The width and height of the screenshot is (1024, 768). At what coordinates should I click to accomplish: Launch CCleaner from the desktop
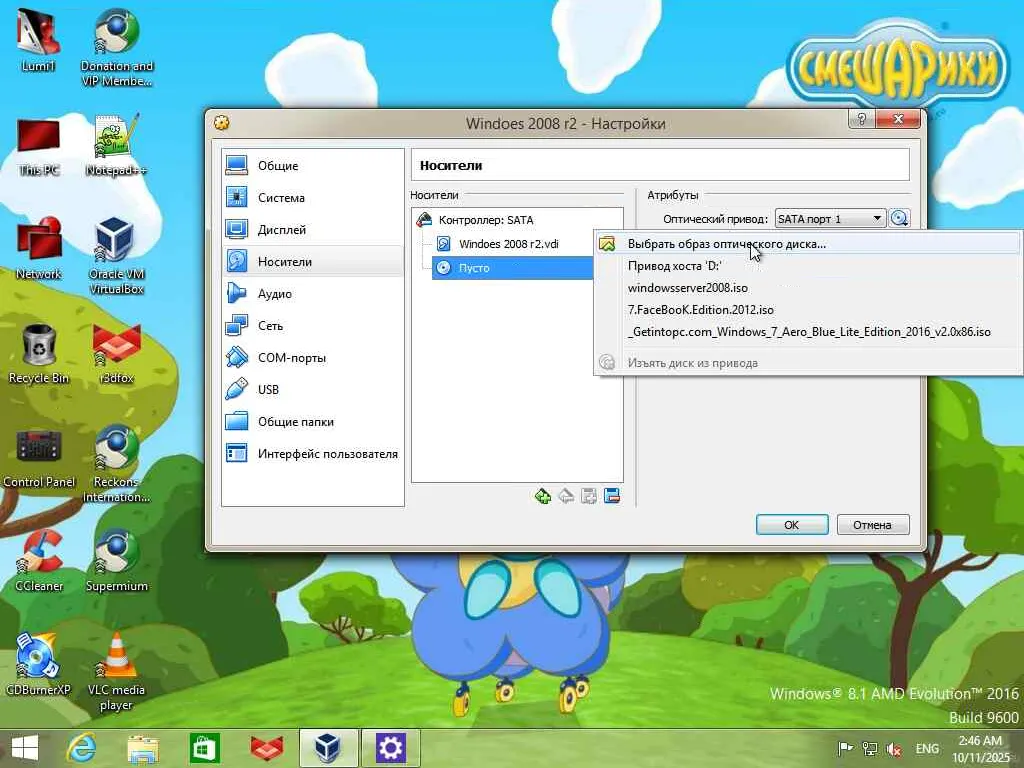(39, 560)
